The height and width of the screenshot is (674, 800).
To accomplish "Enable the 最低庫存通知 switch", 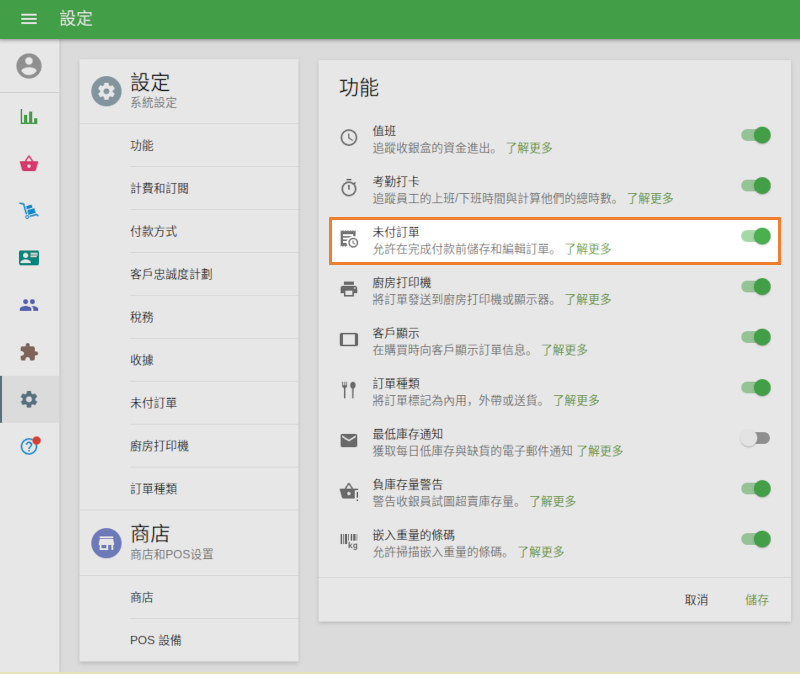I will [756, 439].
